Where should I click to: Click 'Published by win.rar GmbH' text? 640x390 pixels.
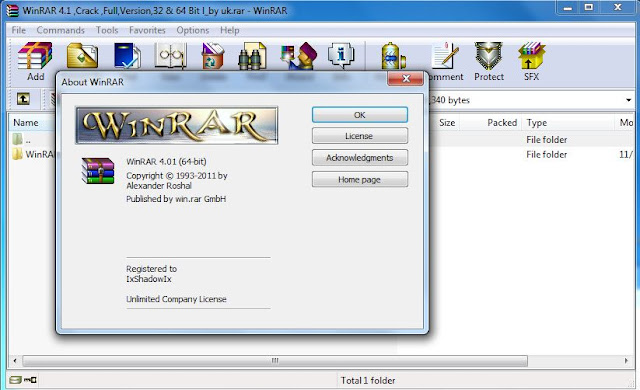point(176,199)
